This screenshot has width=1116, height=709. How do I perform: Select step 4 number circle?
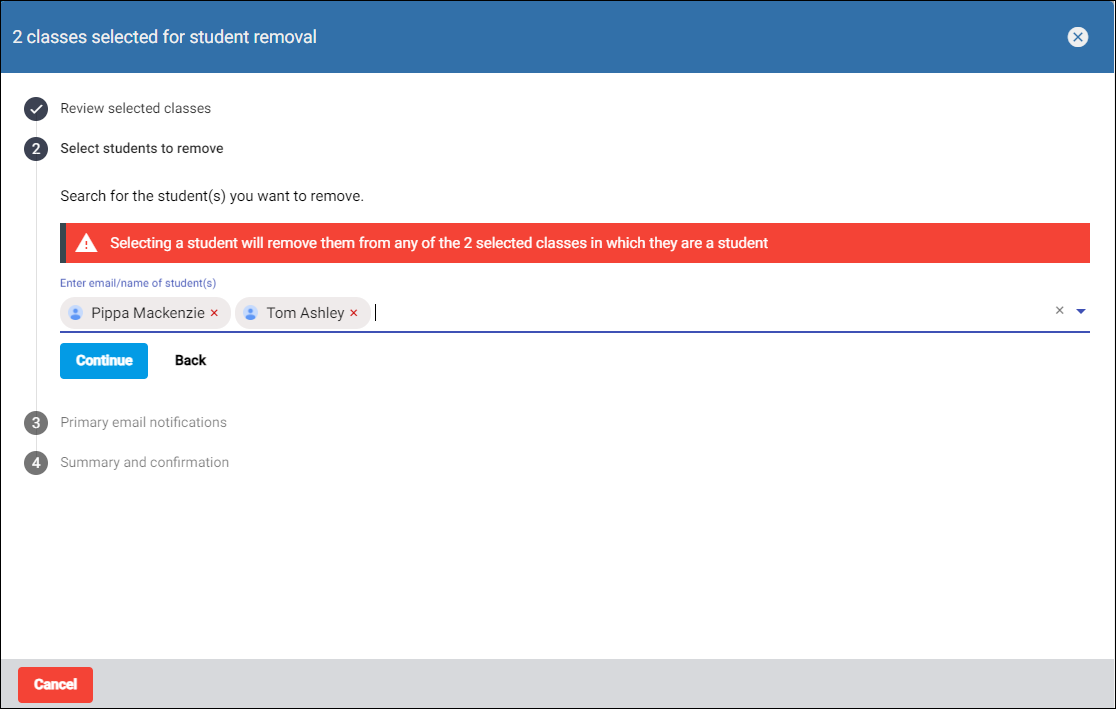(x=36, y=463)
